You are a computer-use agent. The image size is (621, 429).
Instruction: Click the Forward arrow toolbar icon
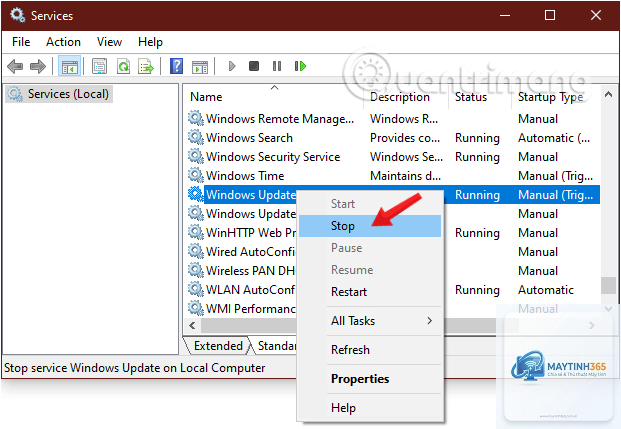pyautogui.click(x=38, y=66)
